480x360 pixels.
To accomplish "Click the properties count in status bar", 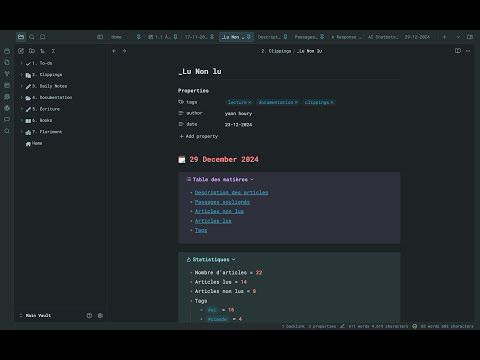I will click(322, 326).
